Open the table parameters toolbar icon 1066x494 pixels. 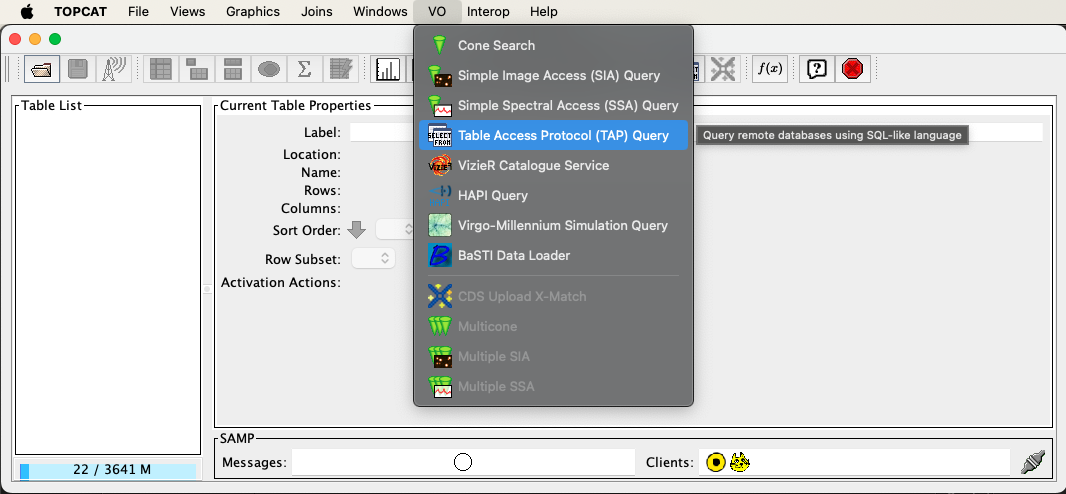point(197,69)
